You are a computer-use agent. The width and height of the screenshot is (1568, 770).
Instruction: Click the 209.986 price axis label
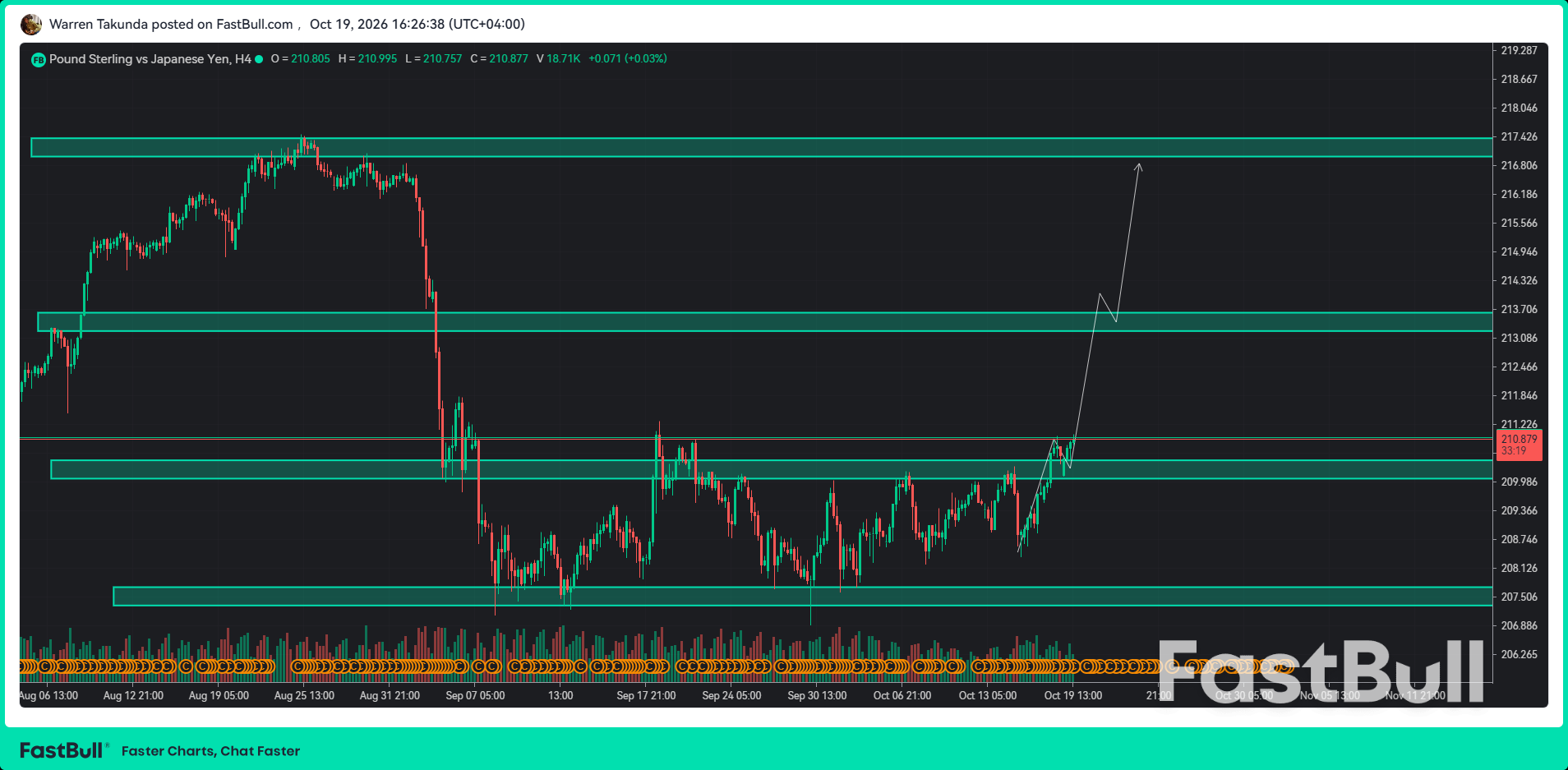[1519, 482]
